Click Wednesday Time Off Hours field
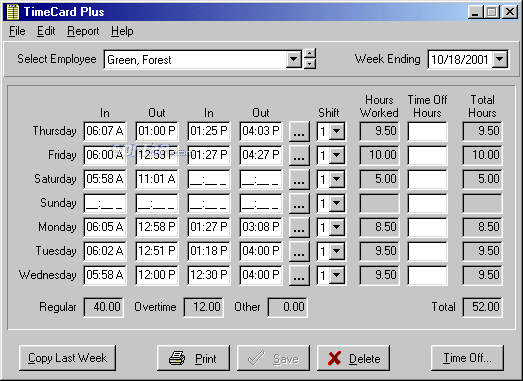Viewport: 523px width, 381px height. (x=427, y=275)
